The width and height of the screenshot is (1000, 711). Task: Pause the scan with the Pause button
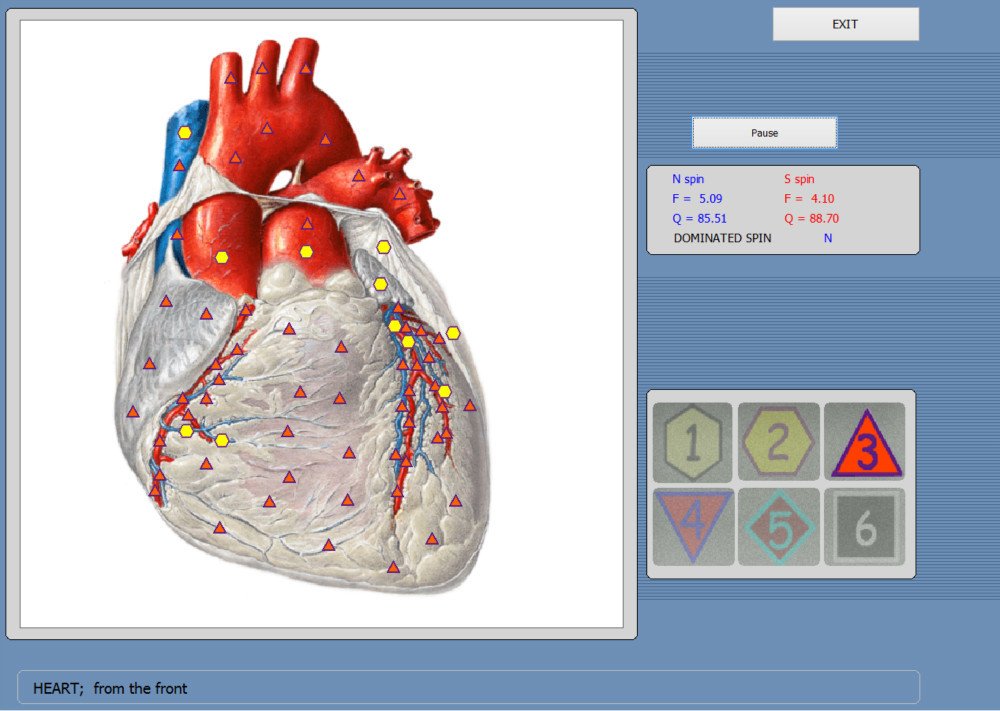pos(764,132)
